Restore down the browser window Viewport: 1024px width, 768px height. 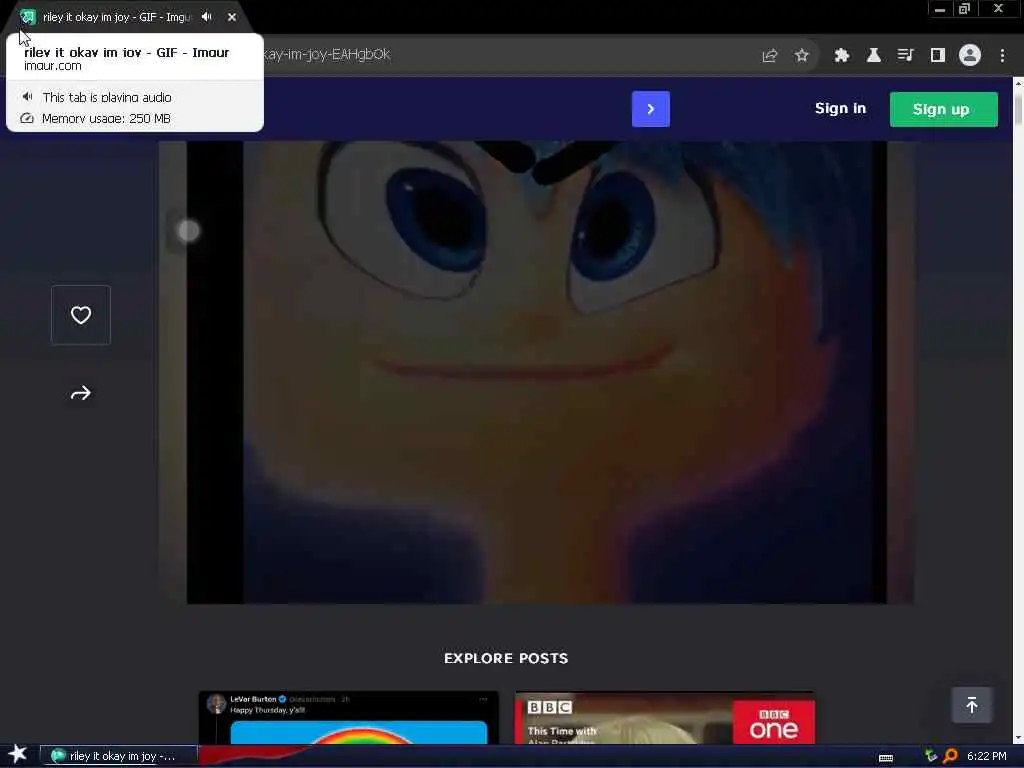click(x=965, y=9)
